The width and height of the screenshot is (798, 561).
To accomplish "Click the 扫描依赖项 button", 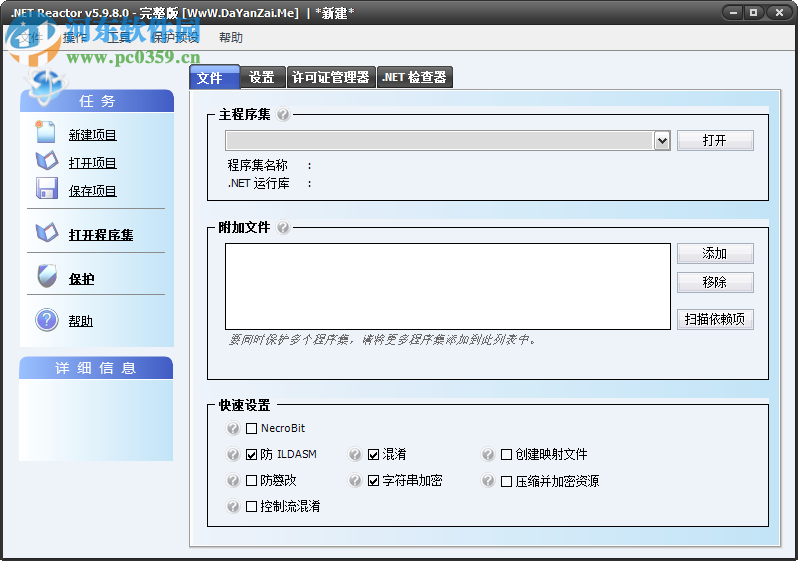I will coord(715,319).
